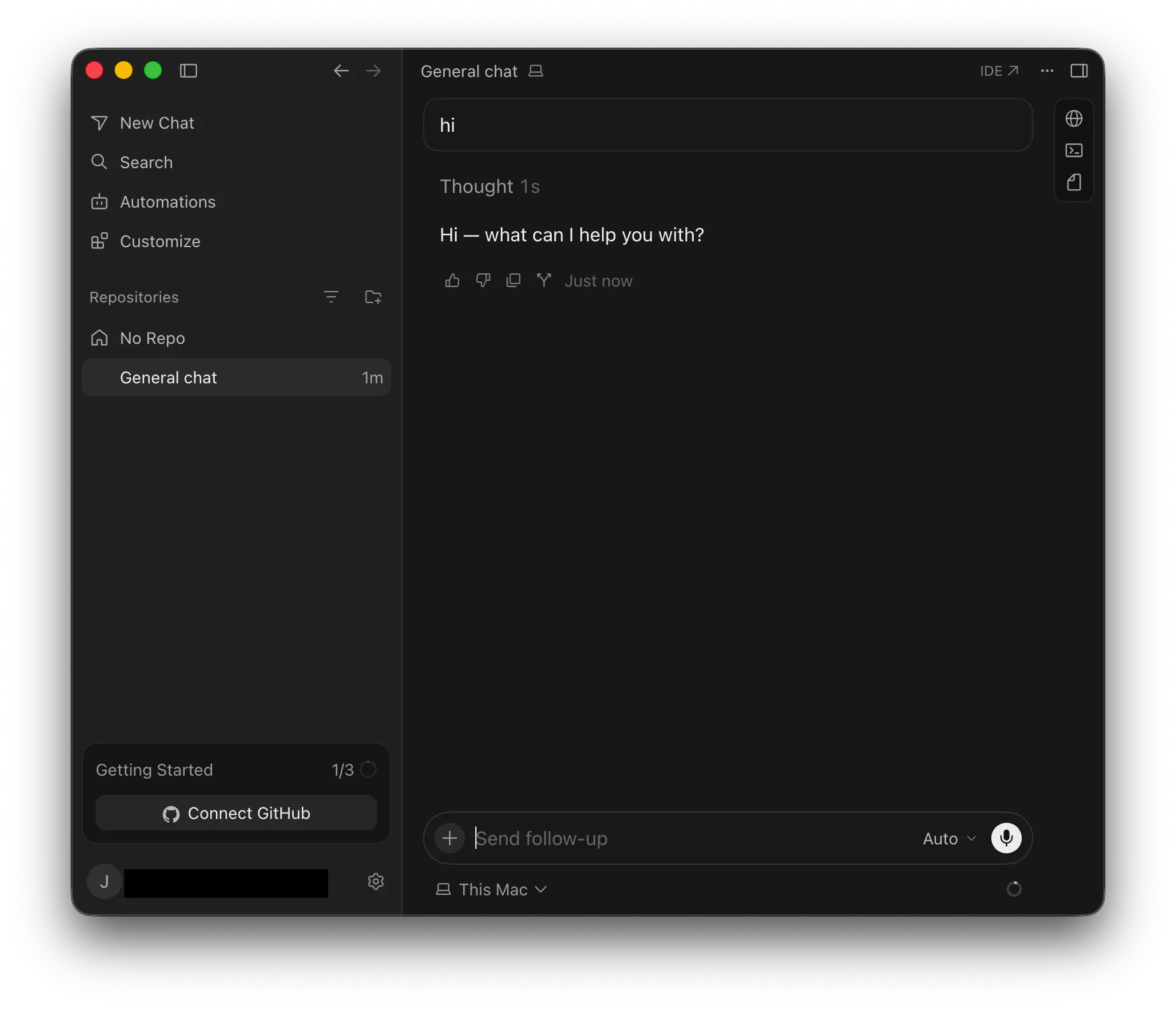Fork the chat from this message

(x=544, y=280)
